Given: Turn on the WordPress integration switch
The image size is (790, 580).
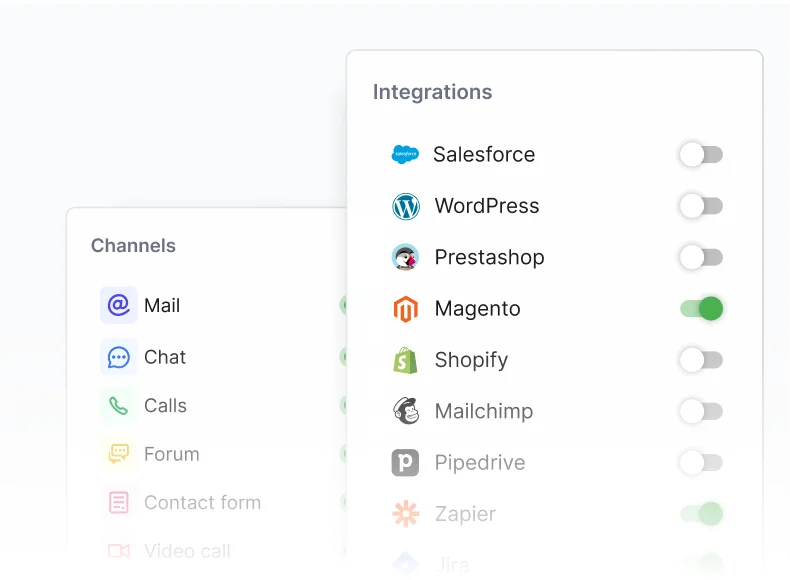Looking at the screenshot, I should [700, 206].
